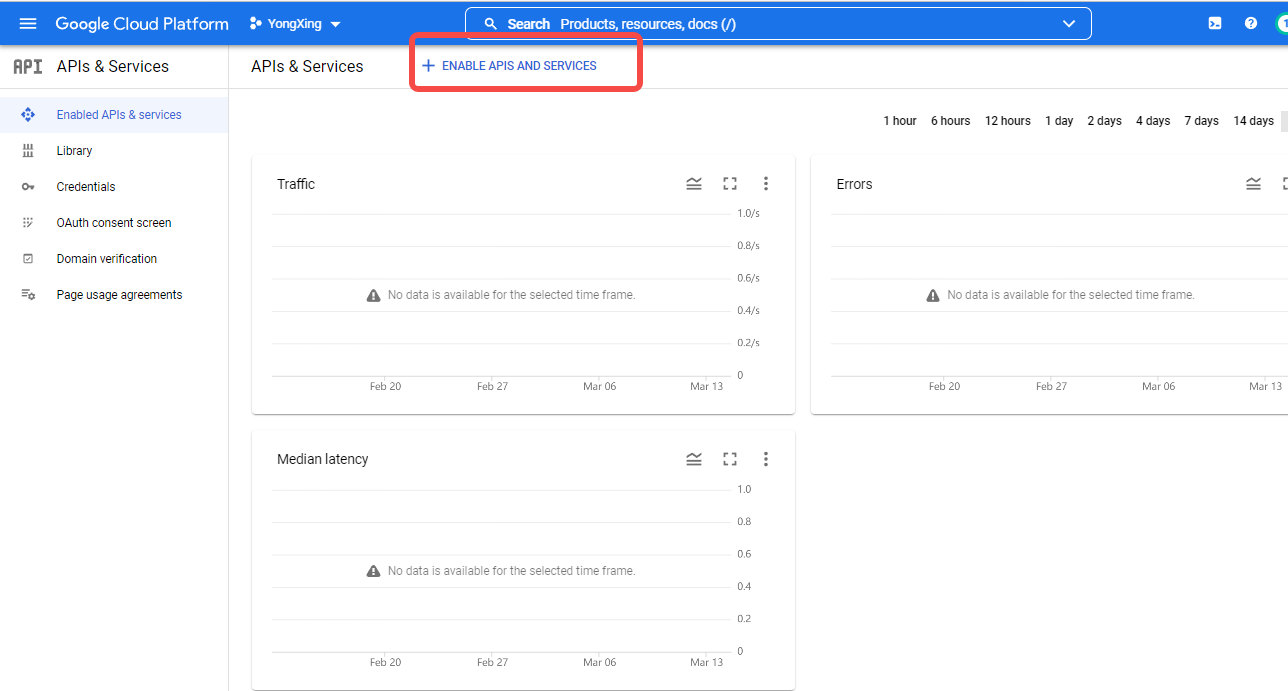Expand the Traffic chart to full screen
Screen dimensions: 1288x691
(x=730, y=183)
